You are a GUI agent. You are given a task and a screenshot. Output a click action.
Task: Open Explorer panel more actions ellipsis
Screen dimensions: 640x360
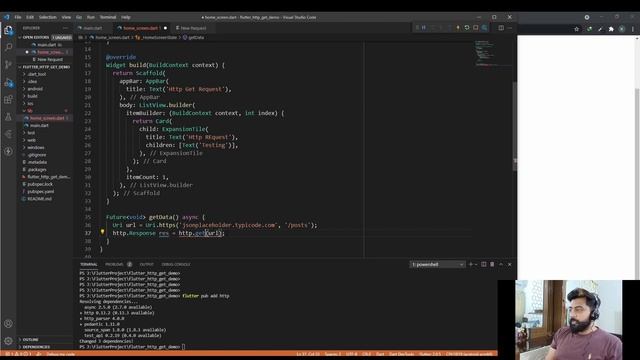[x=65, y=28]
